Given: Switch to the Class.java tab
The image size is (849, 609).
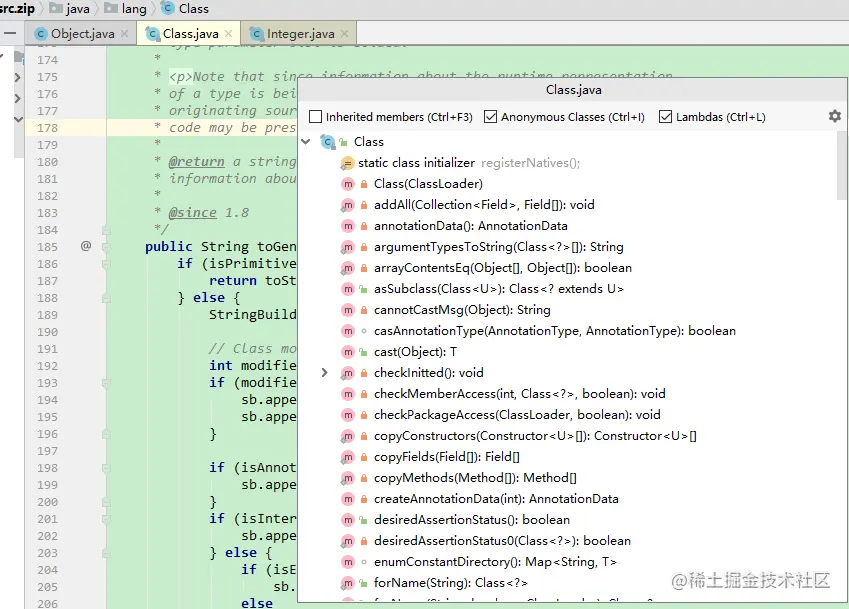Looking at the screenshot, I should pyautogui.click(x=191, y=34).
